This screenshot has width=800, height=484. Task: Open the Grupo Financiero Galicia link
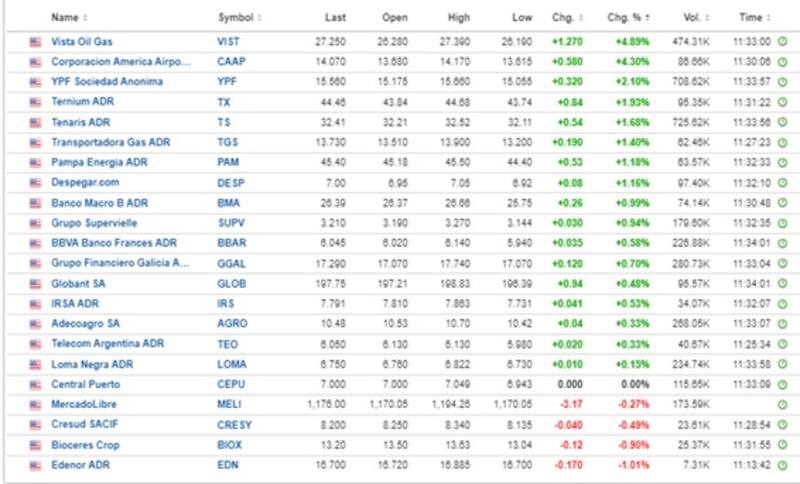tap(120, 263)
